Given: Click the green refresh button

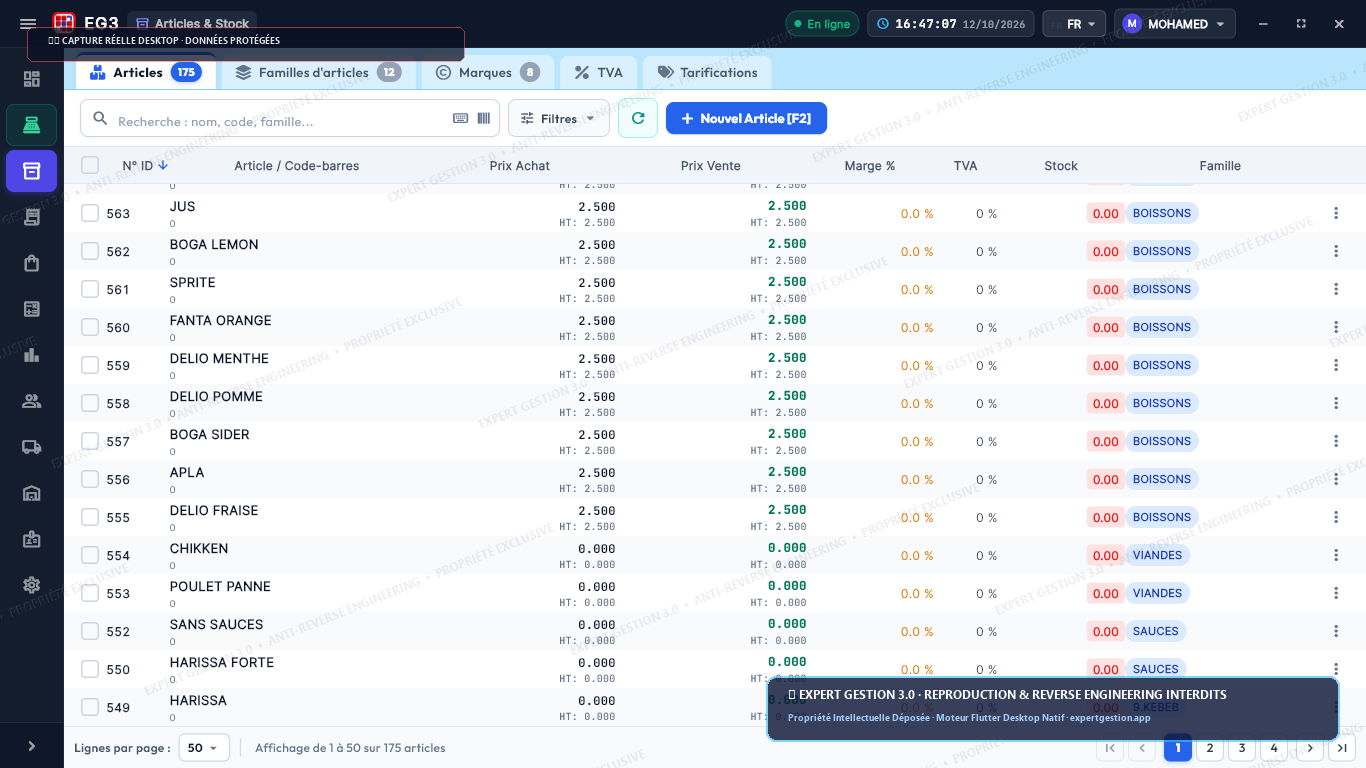Looking at the screenshot, I should (638, 118).
